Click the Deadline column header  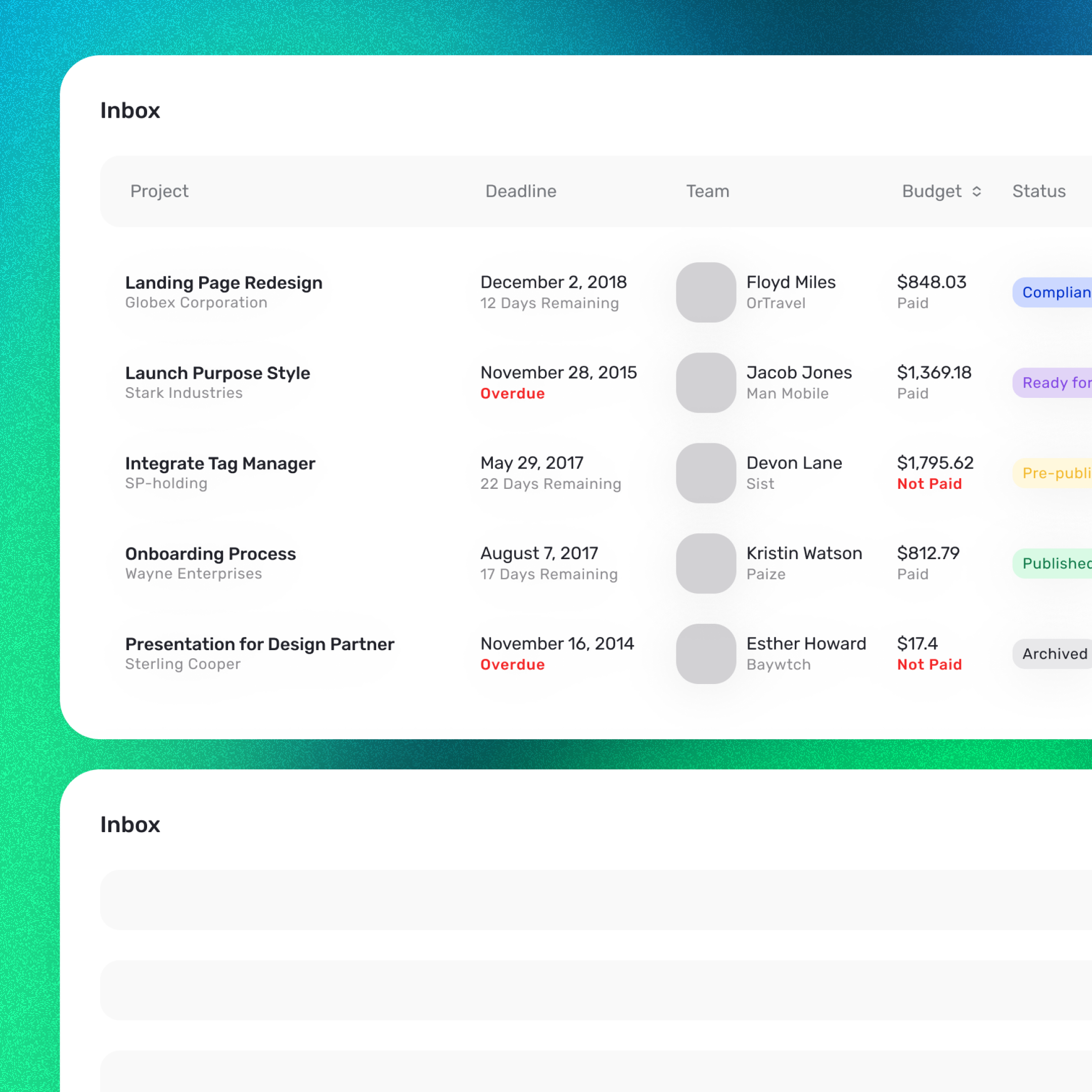click(521, 192)
